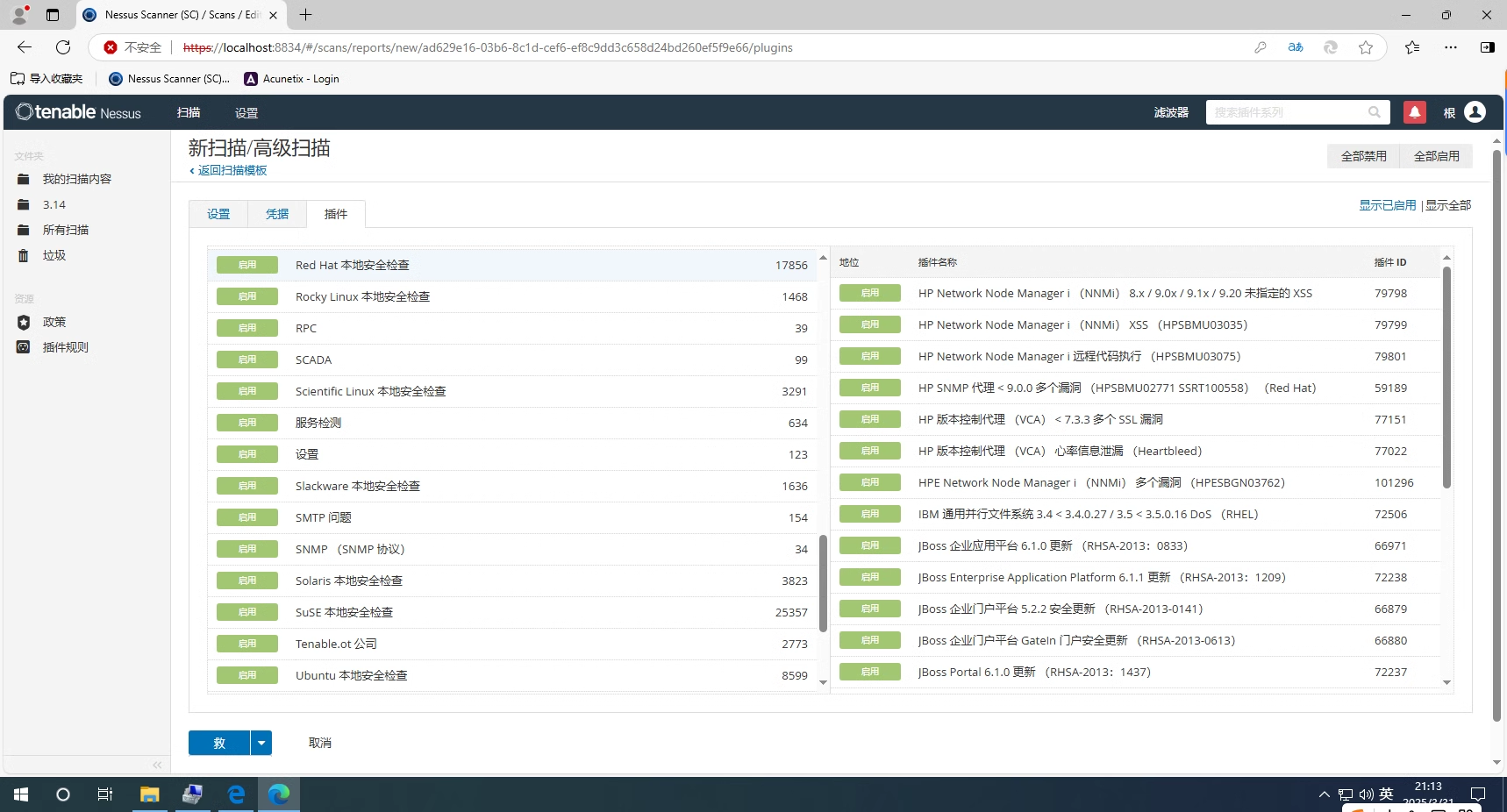Open Edge browser in taskbar
This screenshot has height=812, width=1507.
coord(279,794)
